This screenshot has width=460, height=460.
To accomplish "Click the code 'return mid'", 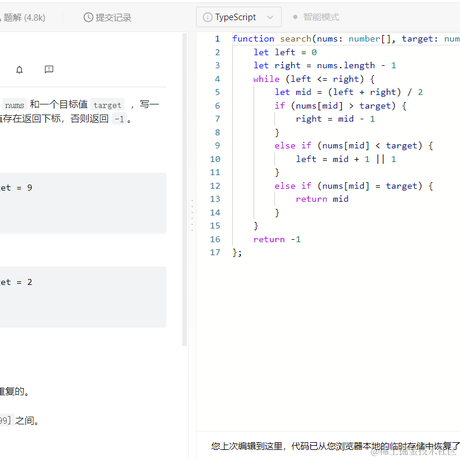I will (x=322, y=199).
